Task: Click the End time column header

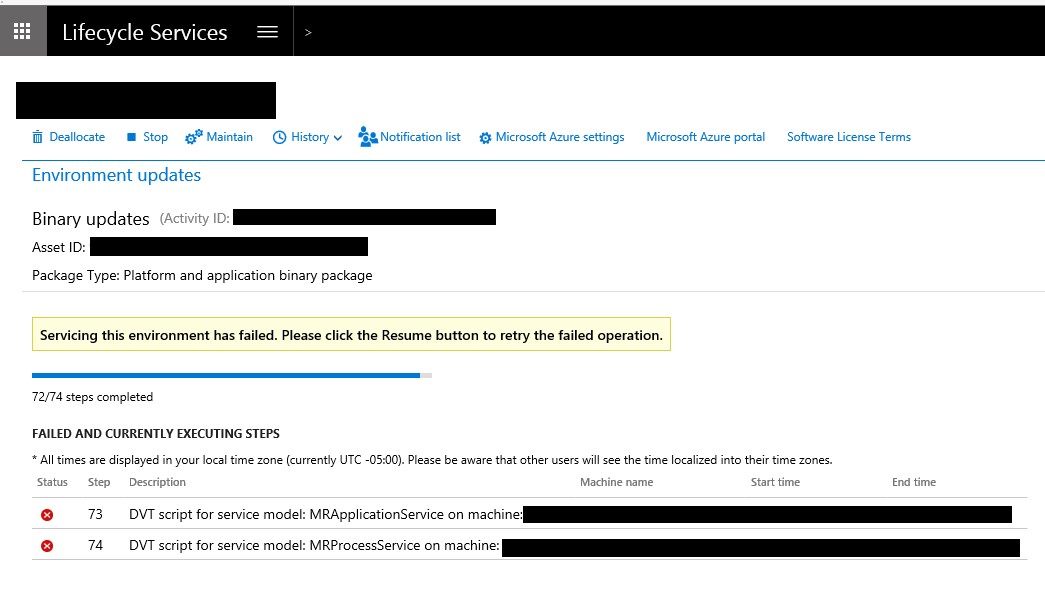Action: point(914,482)
